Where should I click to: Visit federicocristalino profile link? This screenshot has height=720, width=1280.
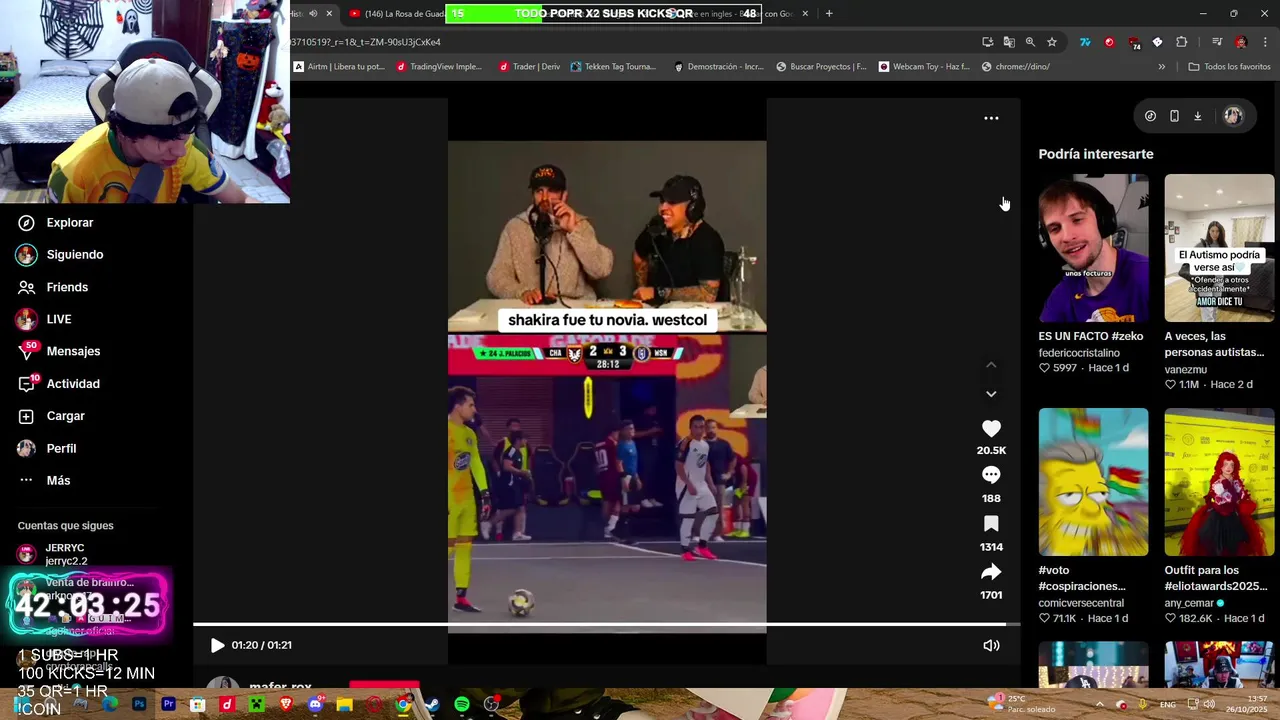pos(1079,353)
